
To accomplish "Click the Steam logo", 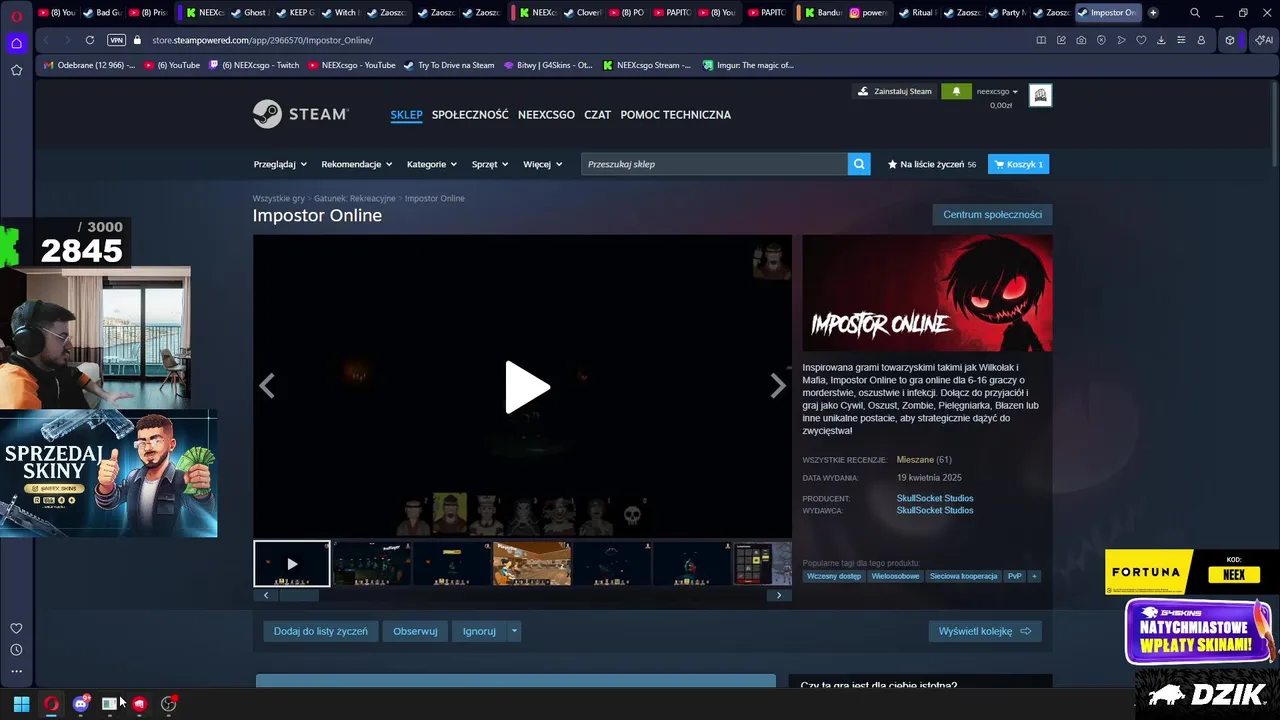I will (300, 114).
